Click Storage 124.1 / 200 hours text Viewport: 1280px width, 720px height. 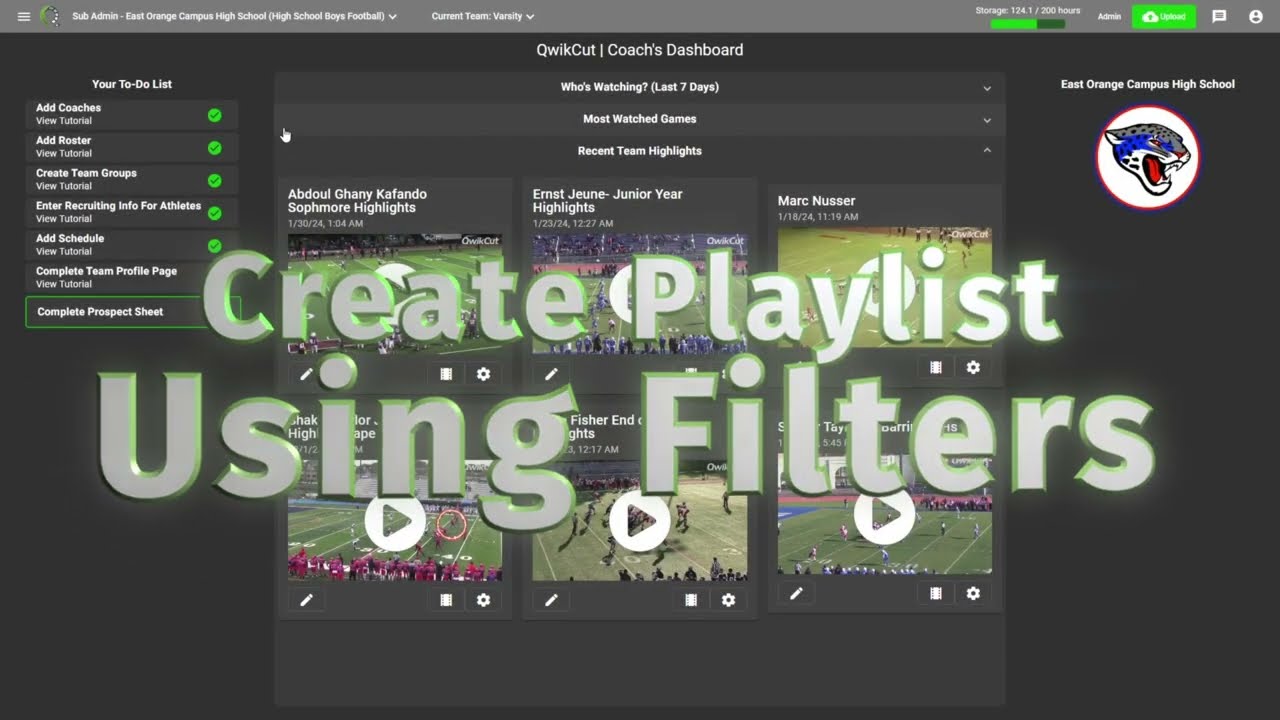[x=1028, y=10]
